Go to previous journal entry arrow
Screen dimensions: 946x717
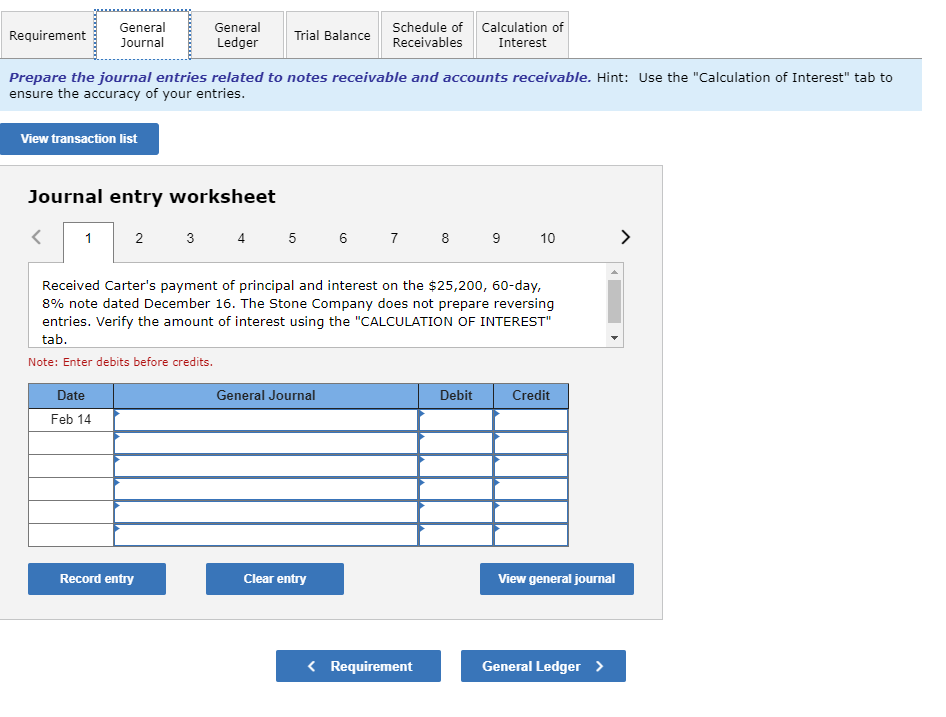click(x=36, y=237)
